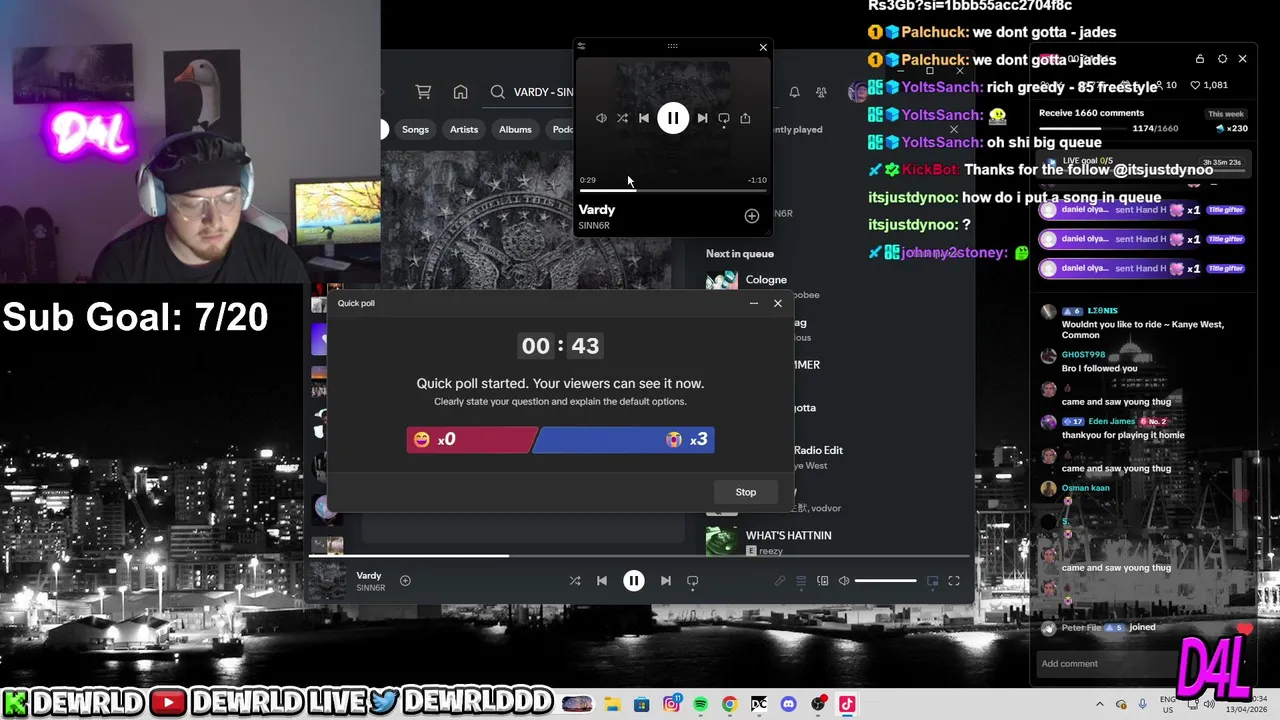
Task: Click the quick poll countdown timer
Action: 560,346
